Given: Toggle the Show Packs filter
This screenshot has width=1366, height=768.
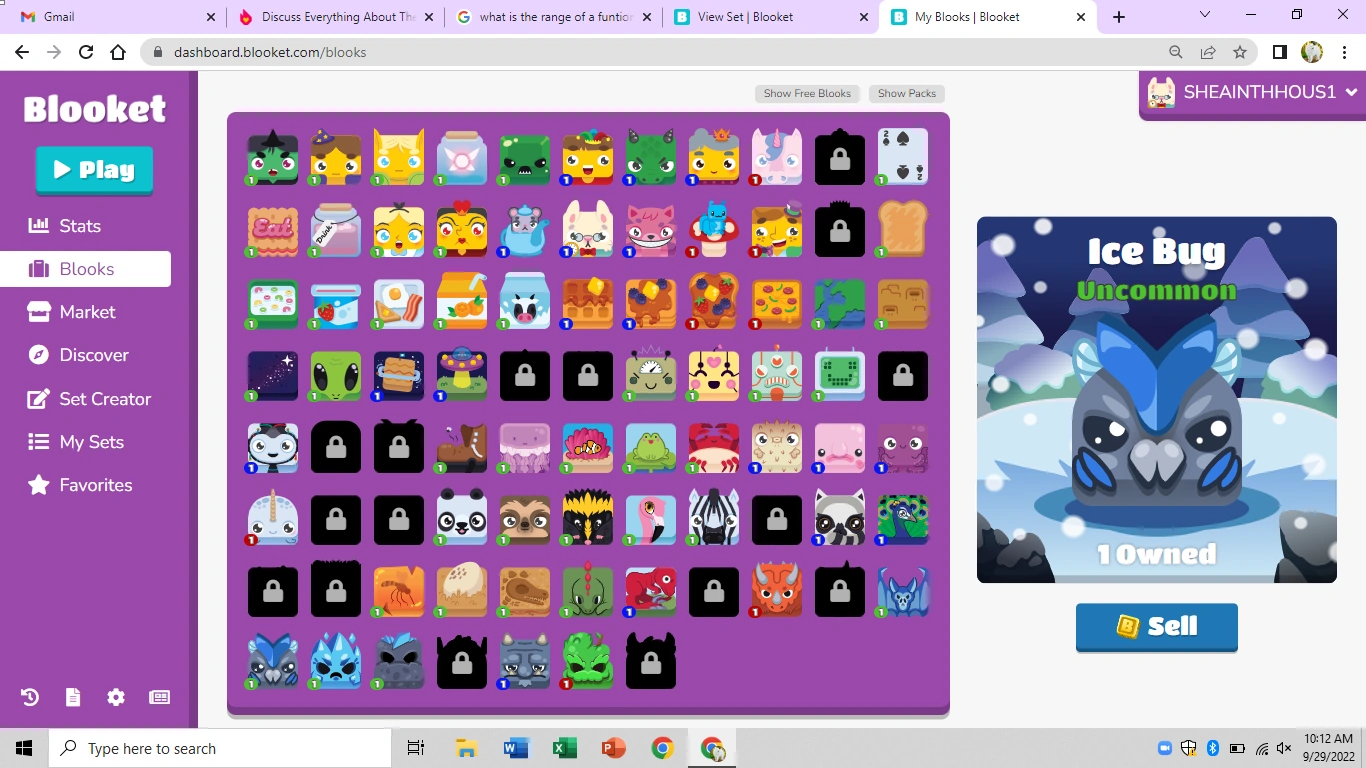Looking at the screenshot, I should pos(906,93).
